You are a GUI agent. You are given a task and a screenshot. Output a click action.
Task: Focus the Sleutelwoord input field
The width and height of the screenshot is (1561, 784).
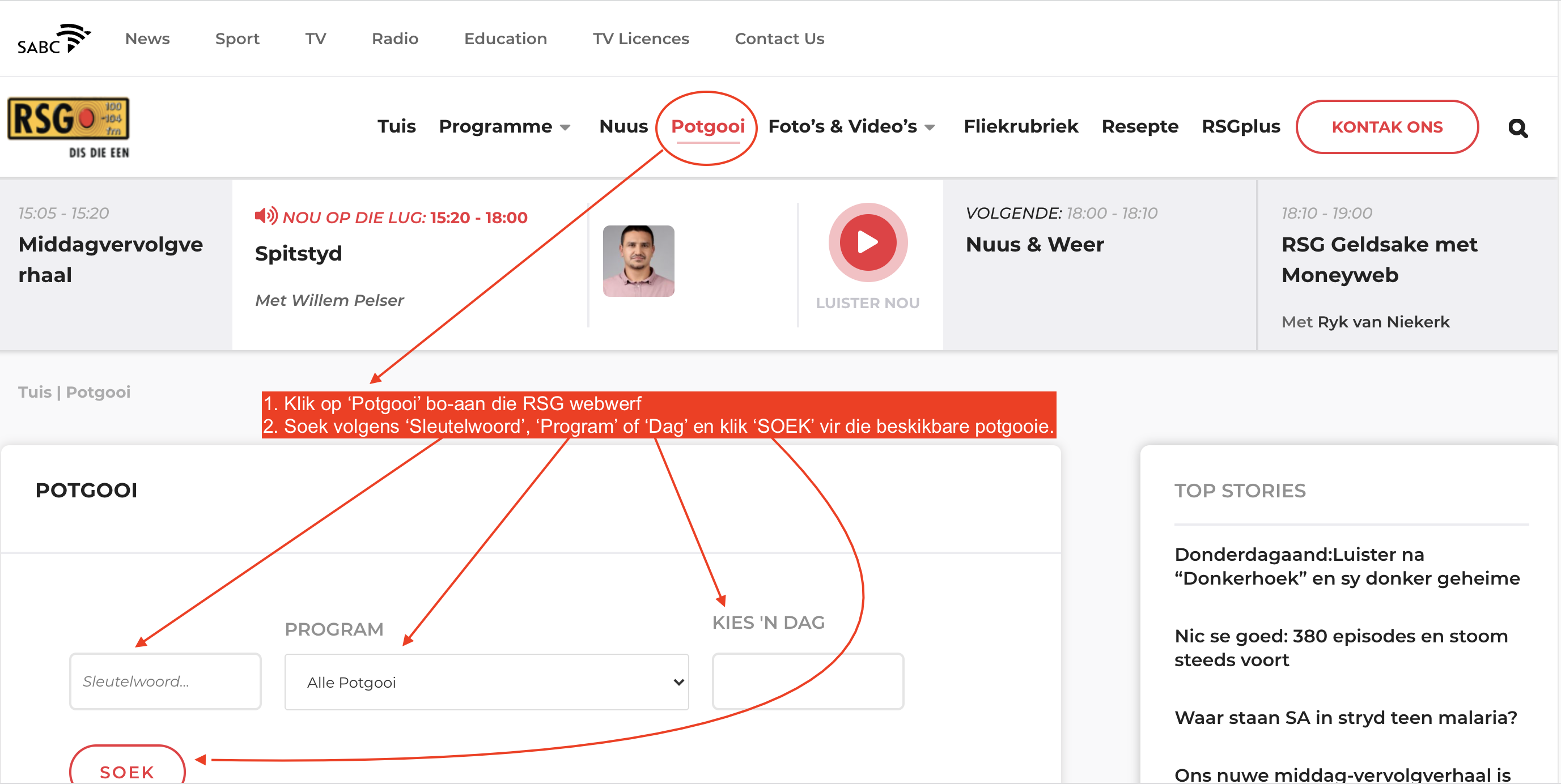pos(166,681)
